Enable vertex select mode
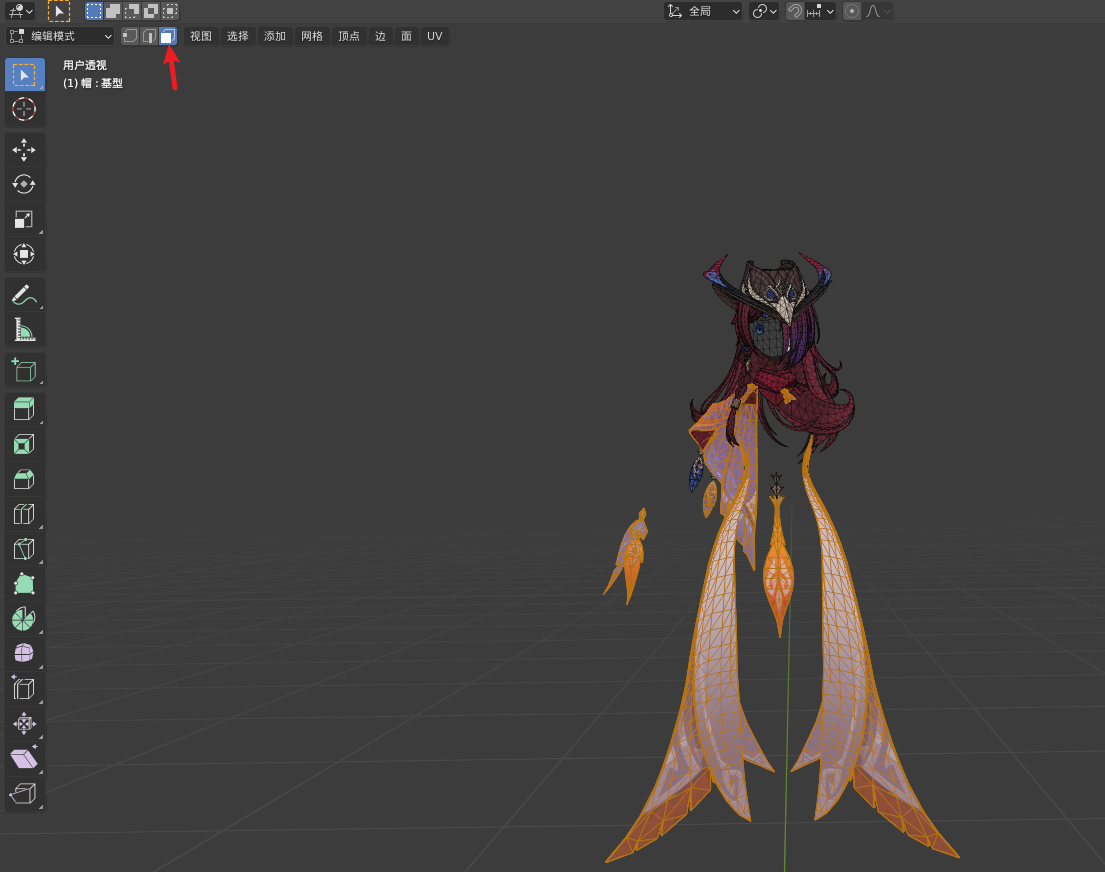 point(130,36)
